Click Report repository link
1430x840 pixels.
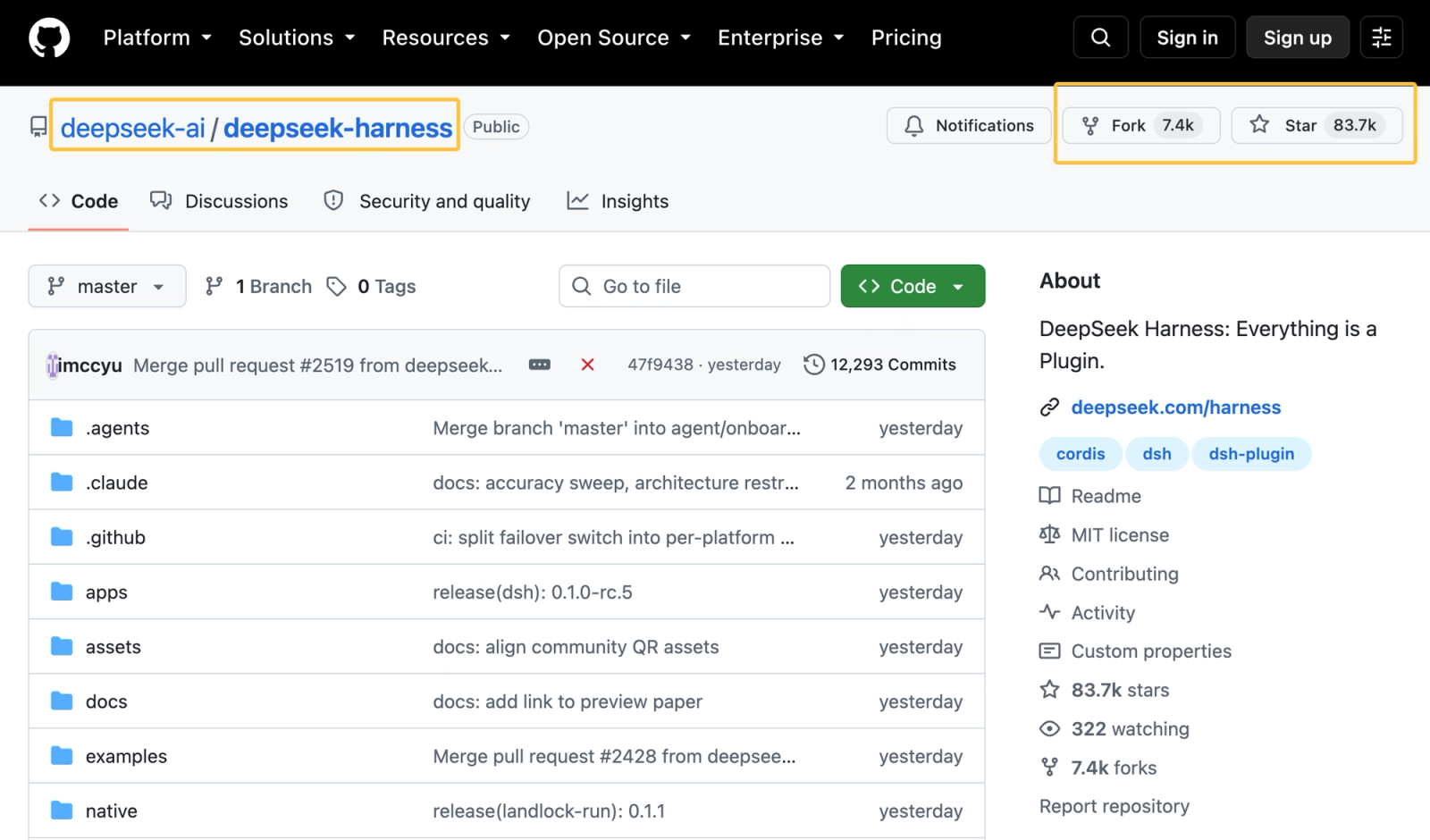[x=1115, y=806]
